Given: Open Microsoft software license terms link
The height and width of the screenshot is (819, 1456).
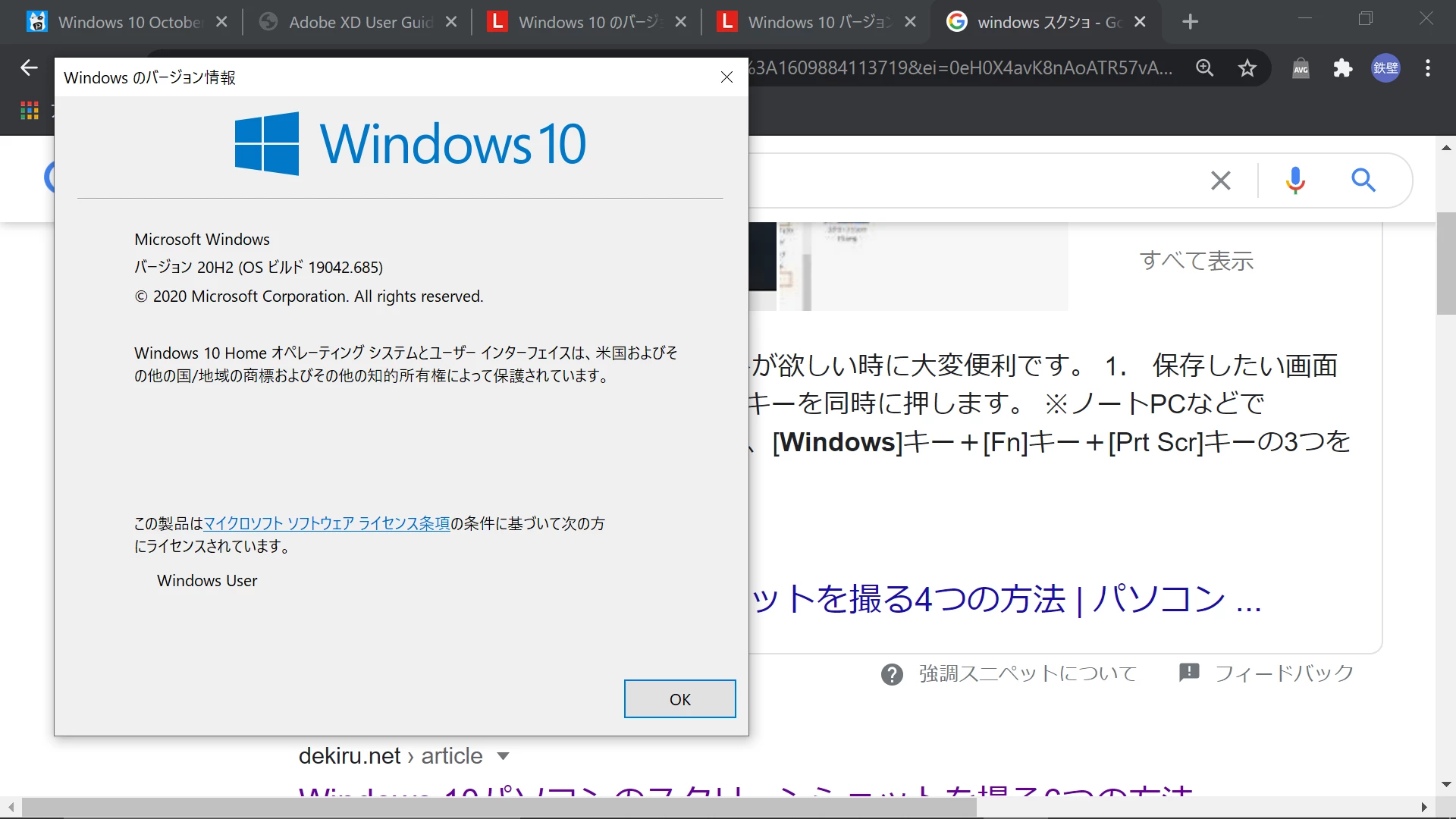Looking at the screenshot, I should coord(327,523).
